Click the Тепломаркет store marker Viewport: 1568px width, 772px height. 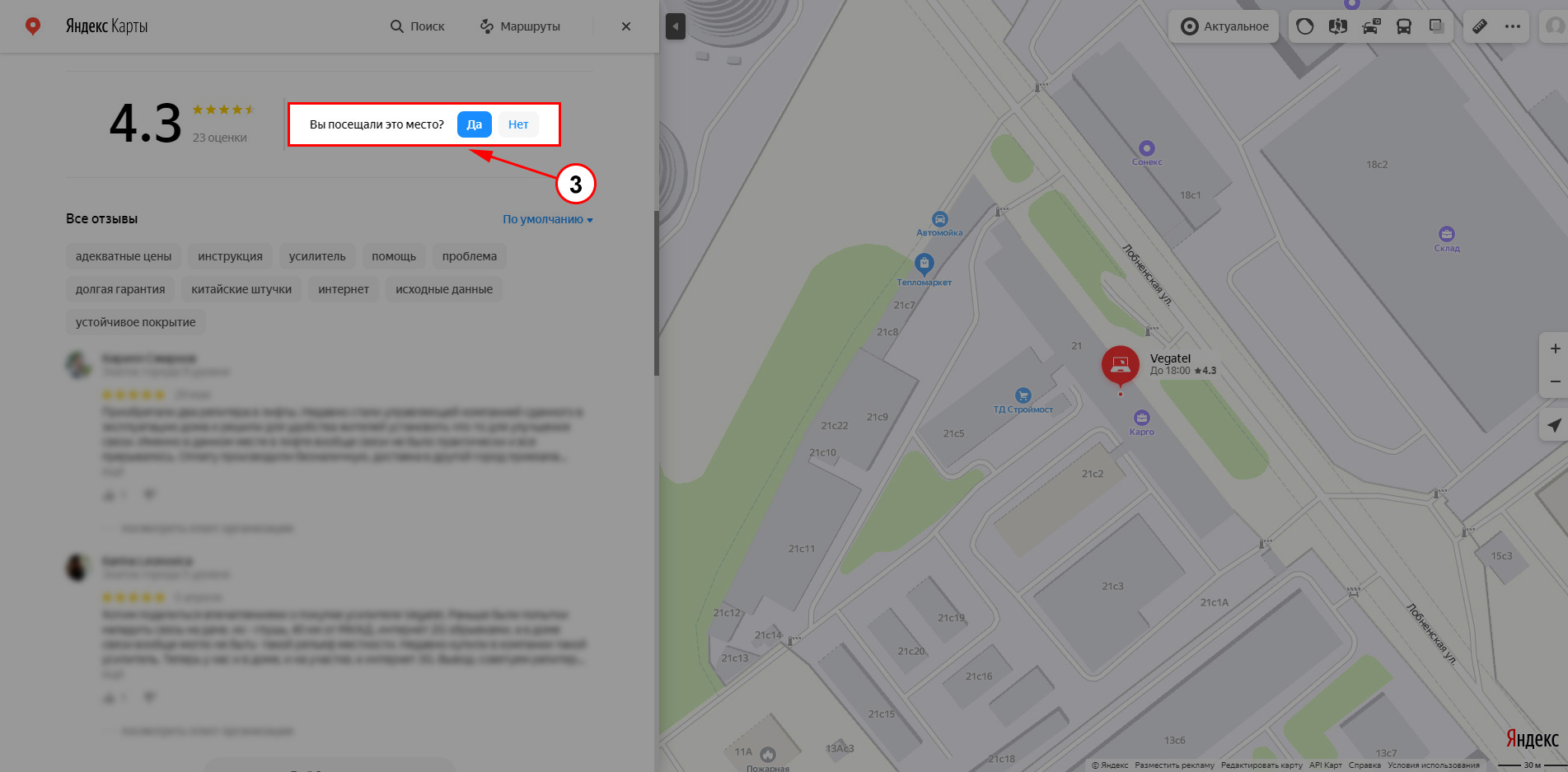[924, 264]
